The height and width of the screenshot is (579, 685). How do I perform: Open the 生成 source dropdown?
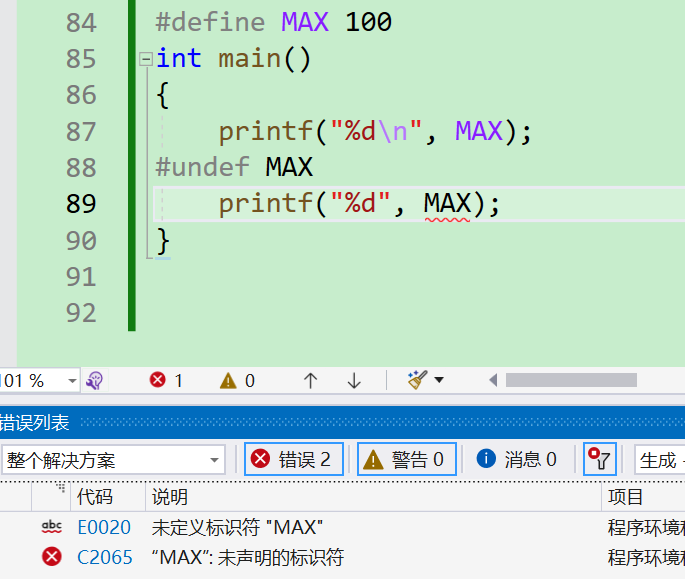(660, 460)
